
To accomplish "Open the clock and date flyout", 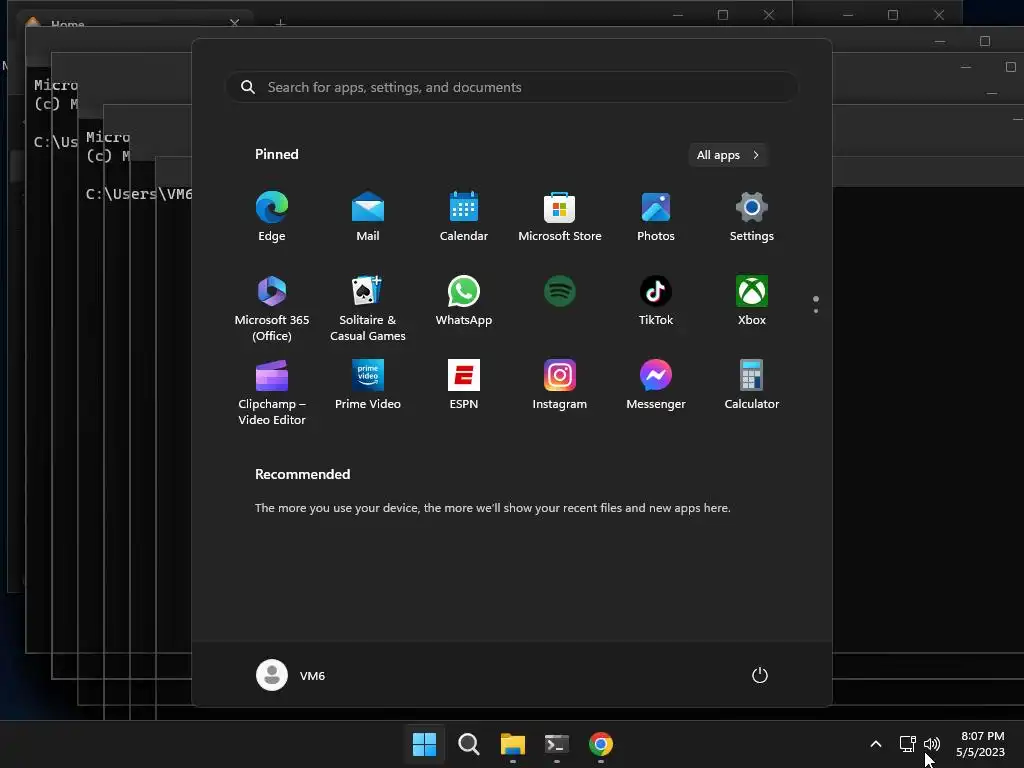I will click(x=981, y=744).
